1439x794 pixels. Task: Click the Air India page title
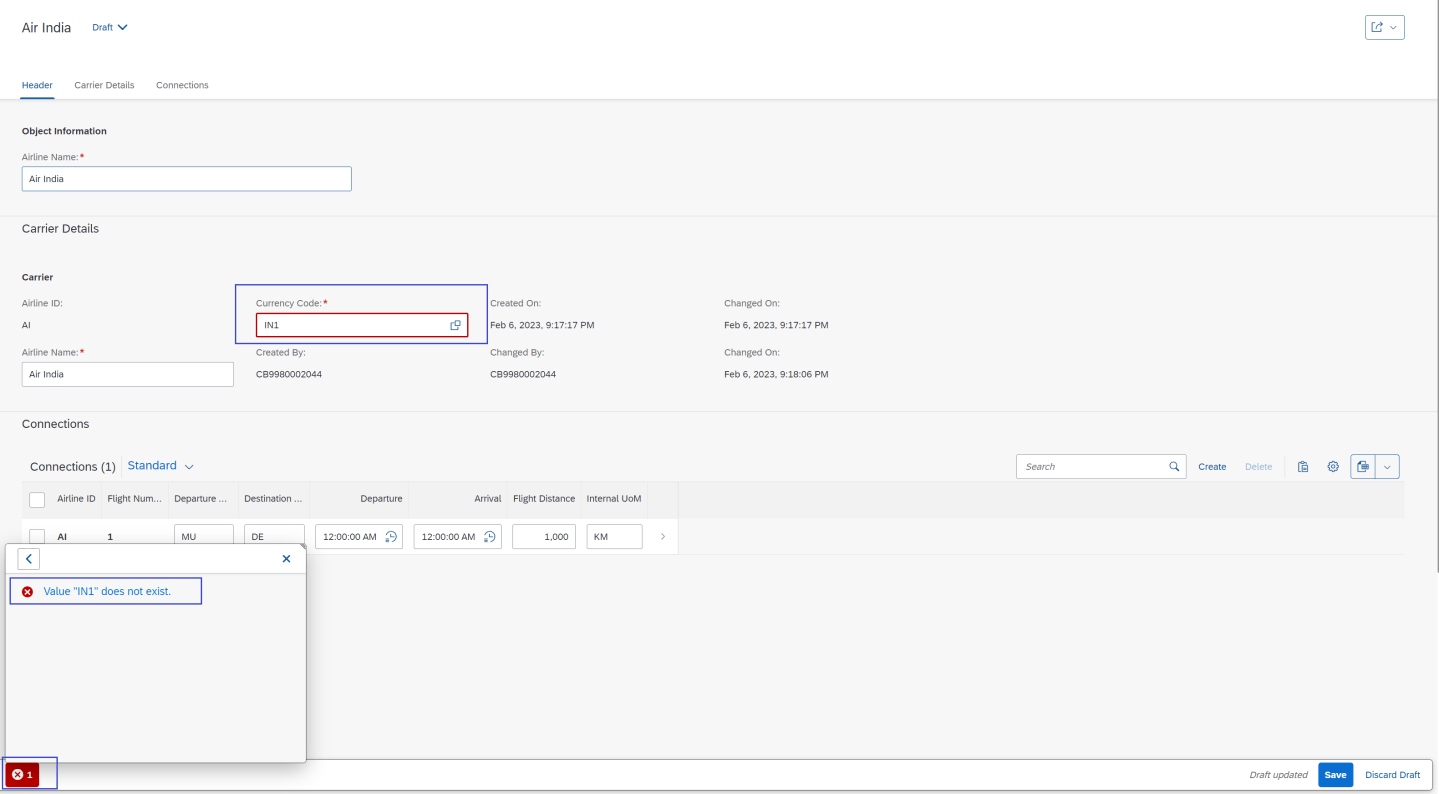pos(47,28)
